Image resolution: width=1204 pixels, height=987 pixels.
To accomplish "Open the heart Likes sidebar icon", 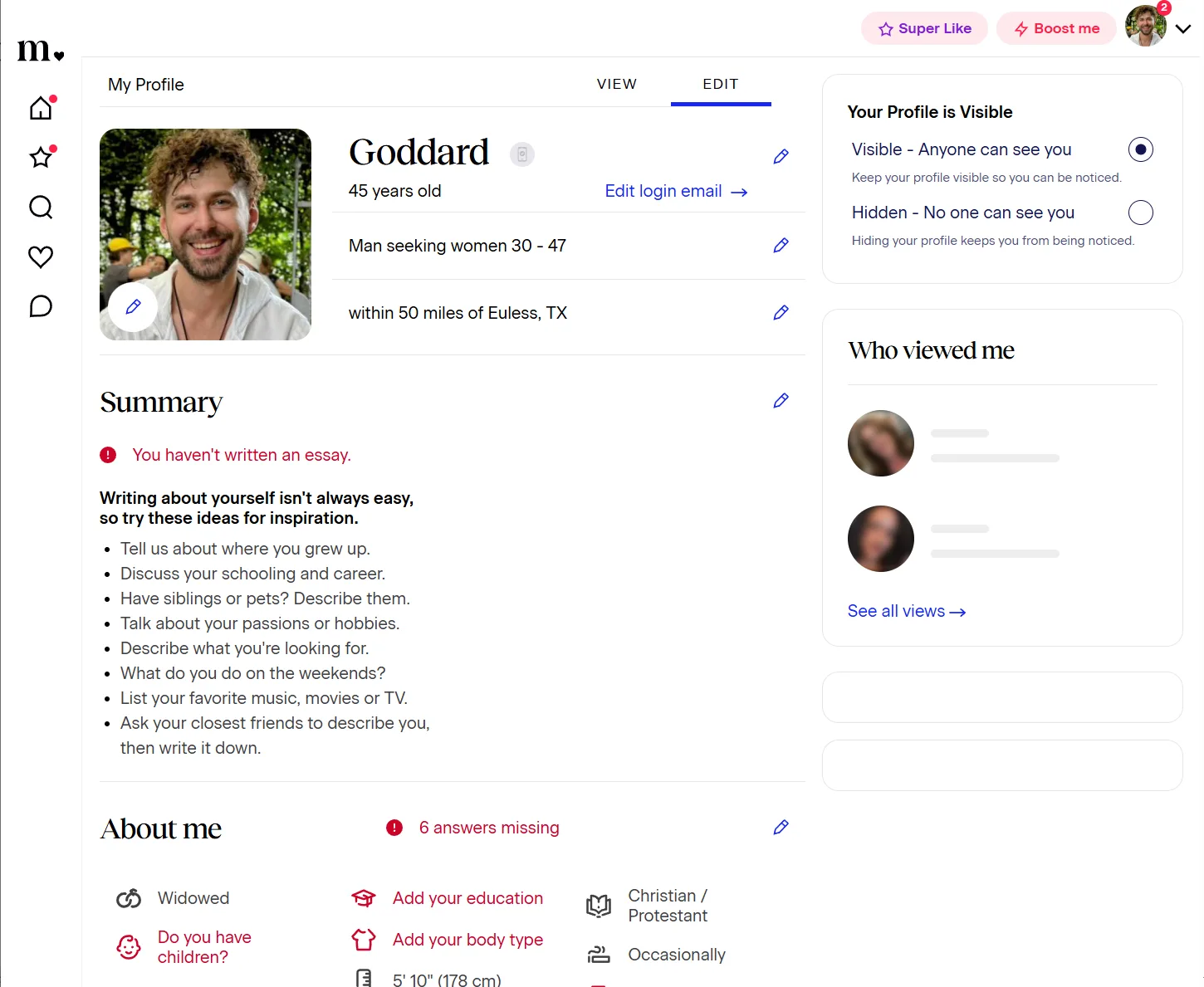I will [x=41, y=257].
